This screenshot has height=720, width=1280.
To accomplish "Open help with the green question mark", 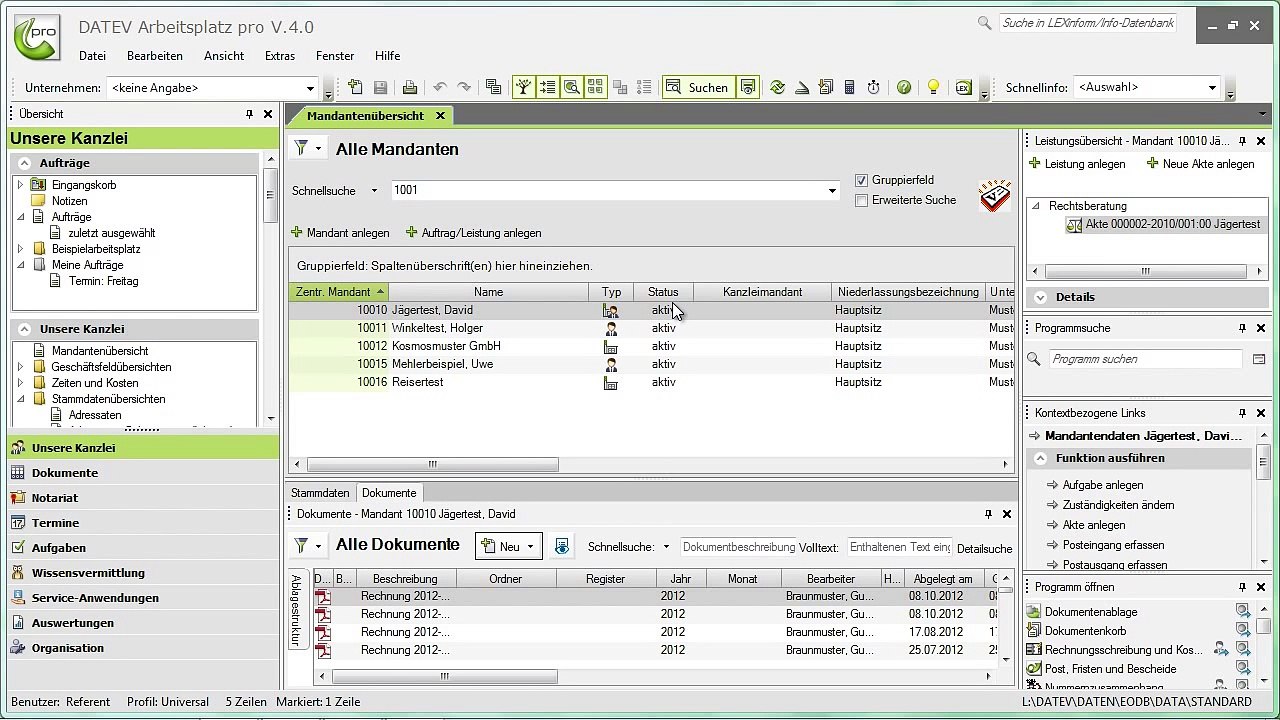I will [904, 88].
